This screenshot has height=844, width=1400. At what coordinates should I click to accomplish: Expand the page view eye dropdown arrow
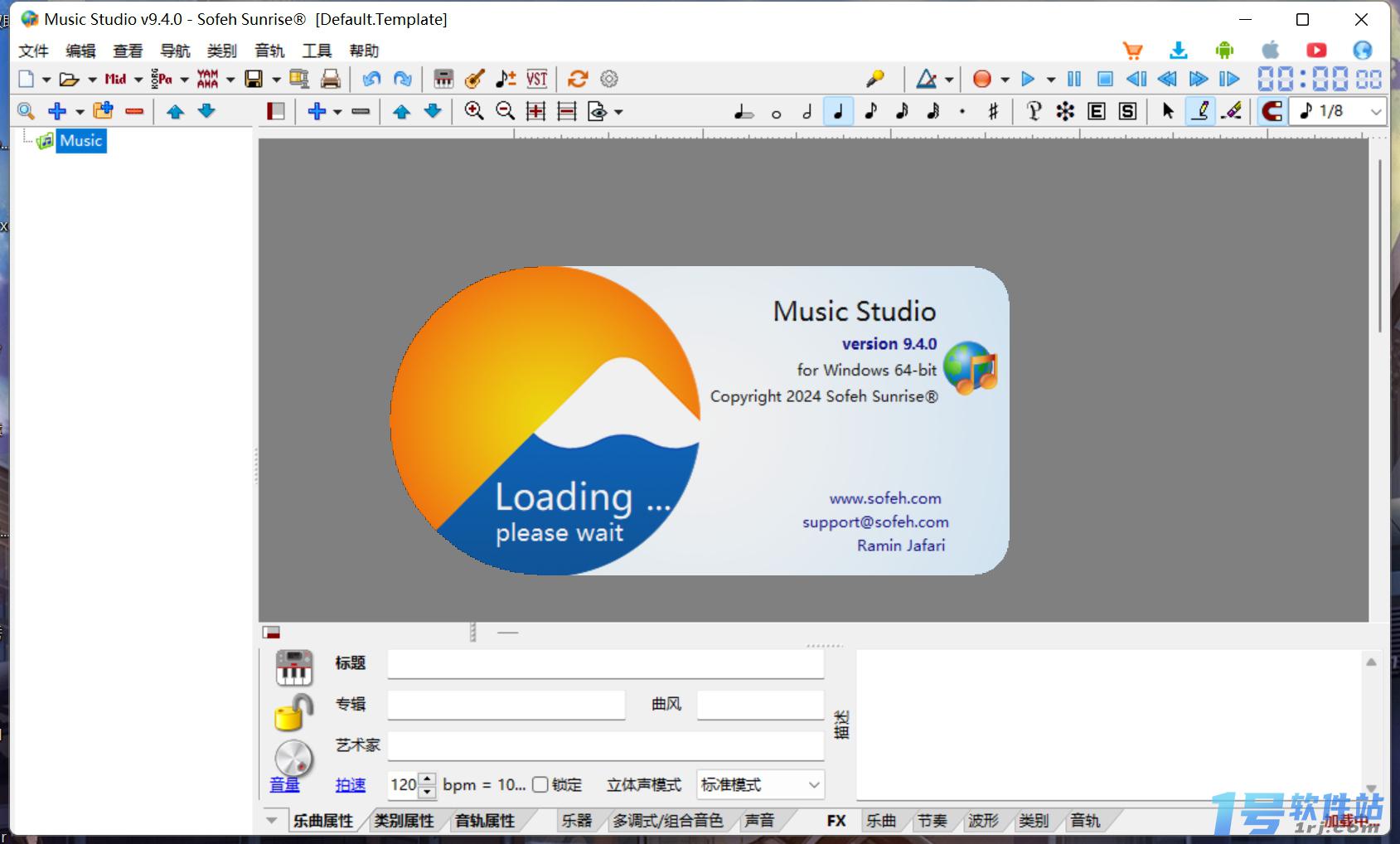click(618, 112)
